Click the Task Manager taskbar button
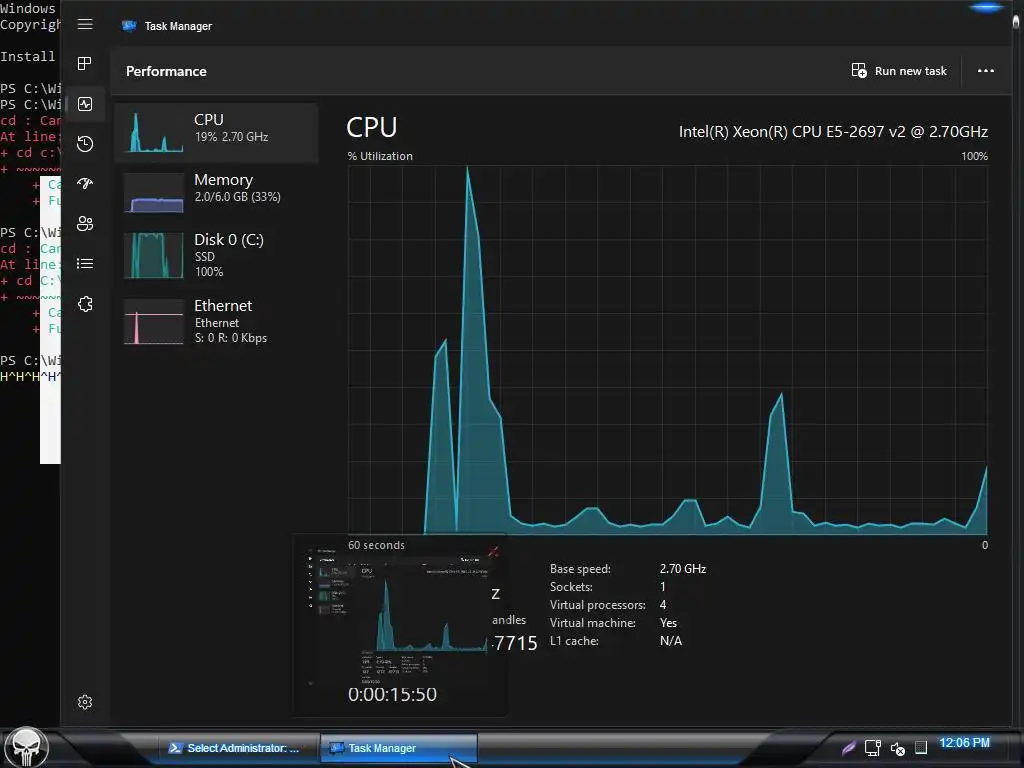This screenshot has width=1024, height=768. point(398,748)
